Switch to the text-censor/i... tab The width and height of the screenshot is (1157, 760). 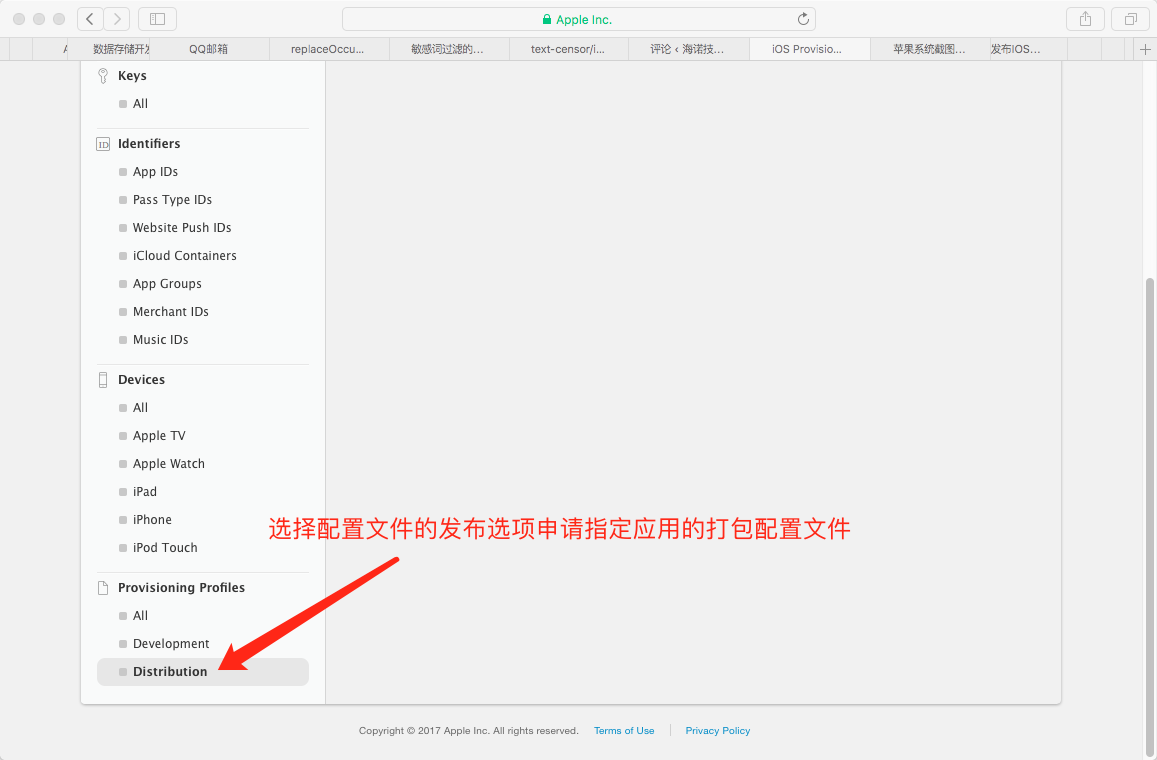[x=568, y=49]
